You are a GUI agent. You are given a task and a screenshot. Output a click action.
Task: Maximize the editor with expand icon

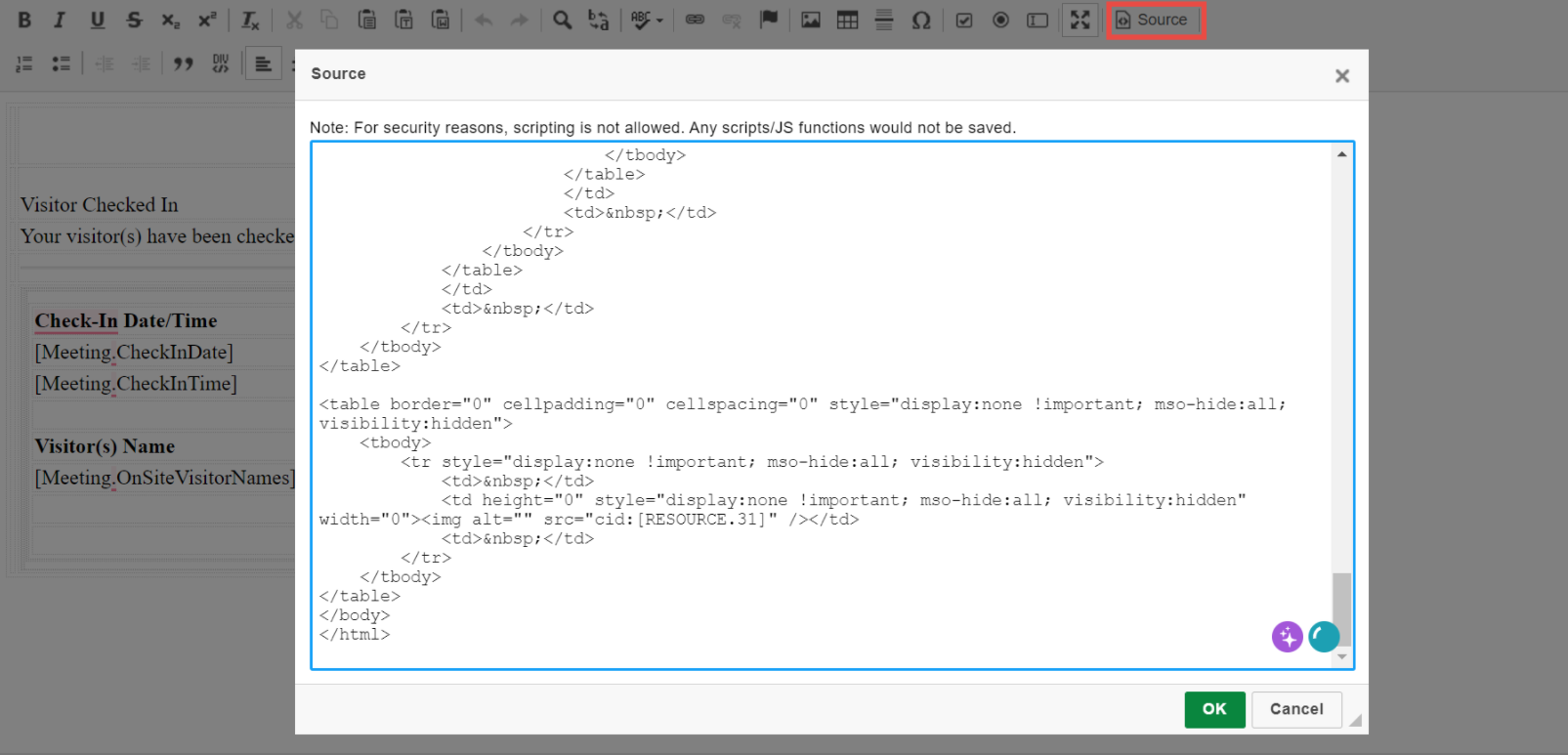(x=1080, y=20)
